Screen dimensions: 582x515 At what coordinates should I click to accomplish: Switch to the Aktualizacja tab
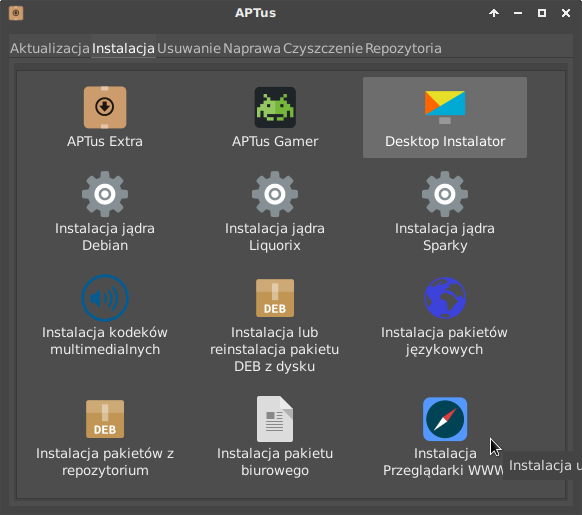50,48
